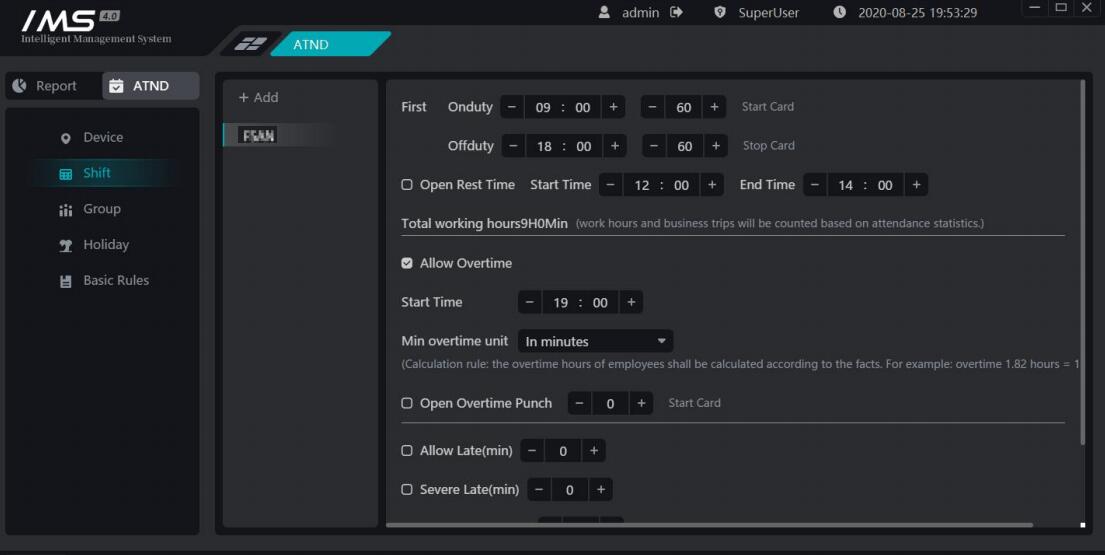The height and width of the screenshot is (555, 1105).
Task: Open the Group menu item
Action: click(101, 209)
